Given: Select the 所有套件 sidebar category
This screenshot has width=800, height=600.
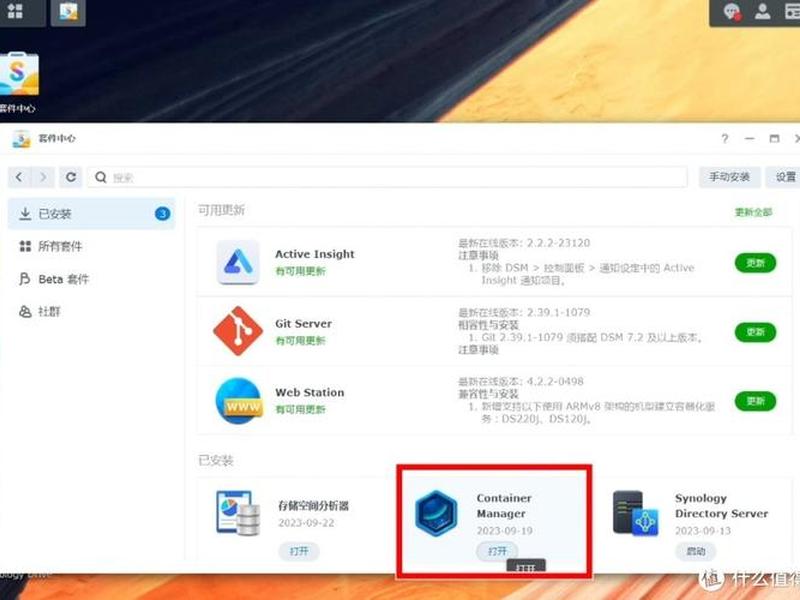Looking at the screenshot, I should [x=92, y=246].
